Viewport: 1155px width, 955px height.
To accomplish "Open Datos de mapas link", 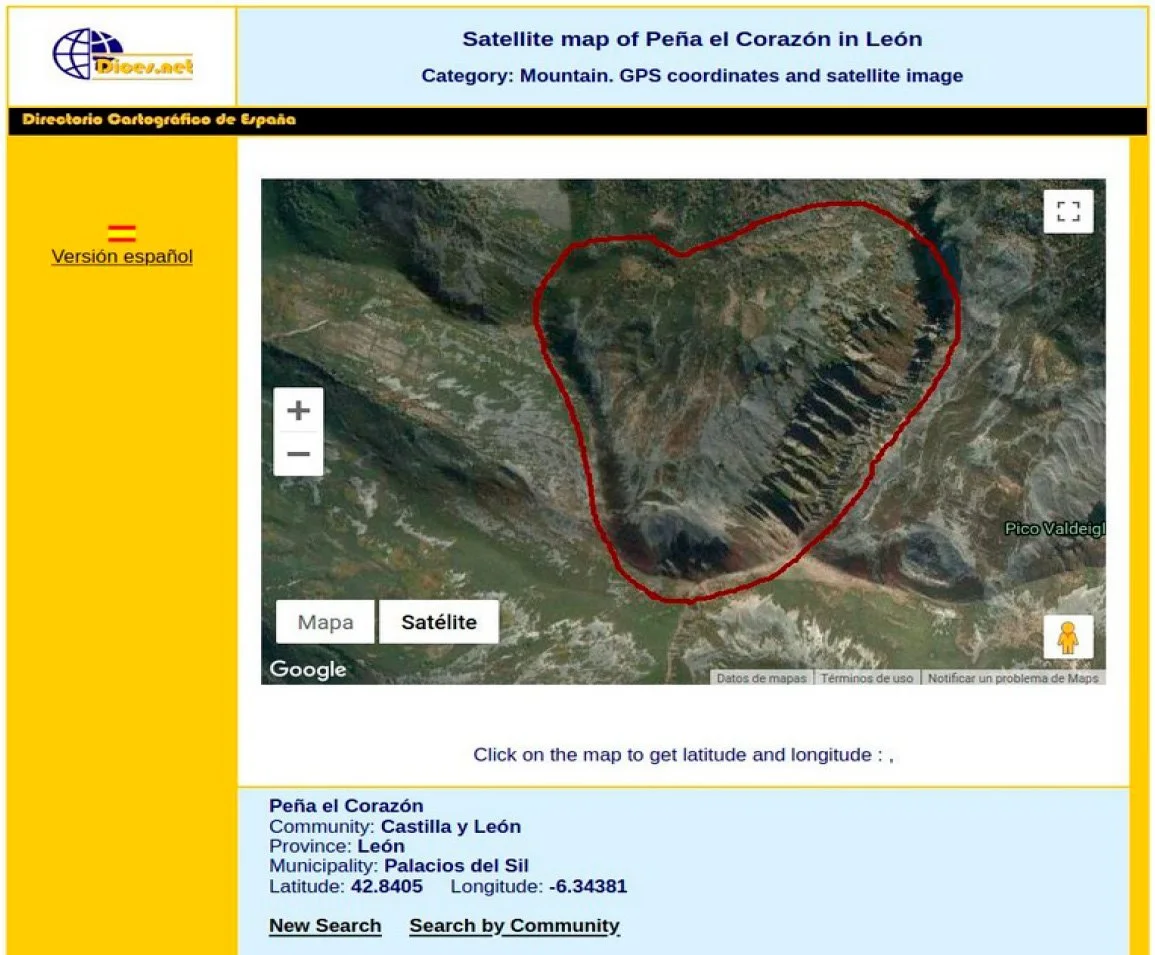I will point(762,678).
